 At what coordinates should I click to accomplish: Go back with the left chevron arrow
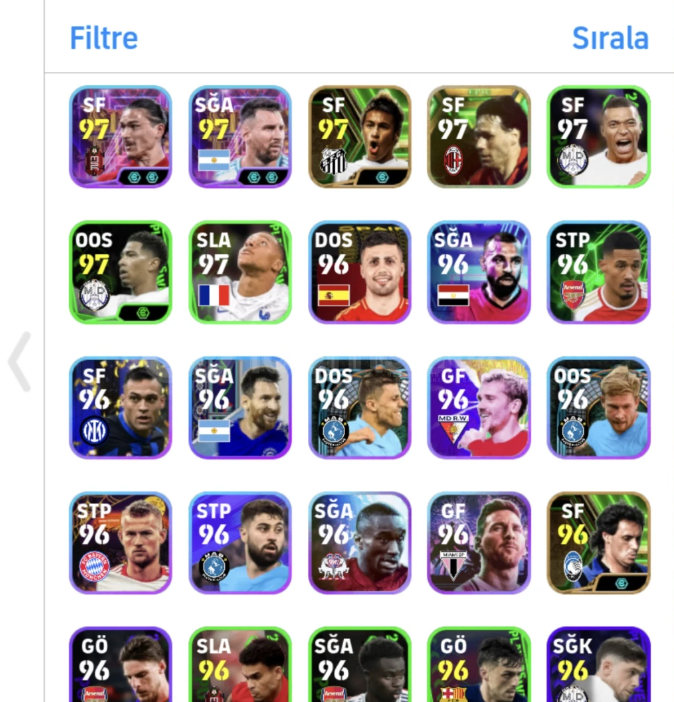pyautogui.click(x=20, y=362)
